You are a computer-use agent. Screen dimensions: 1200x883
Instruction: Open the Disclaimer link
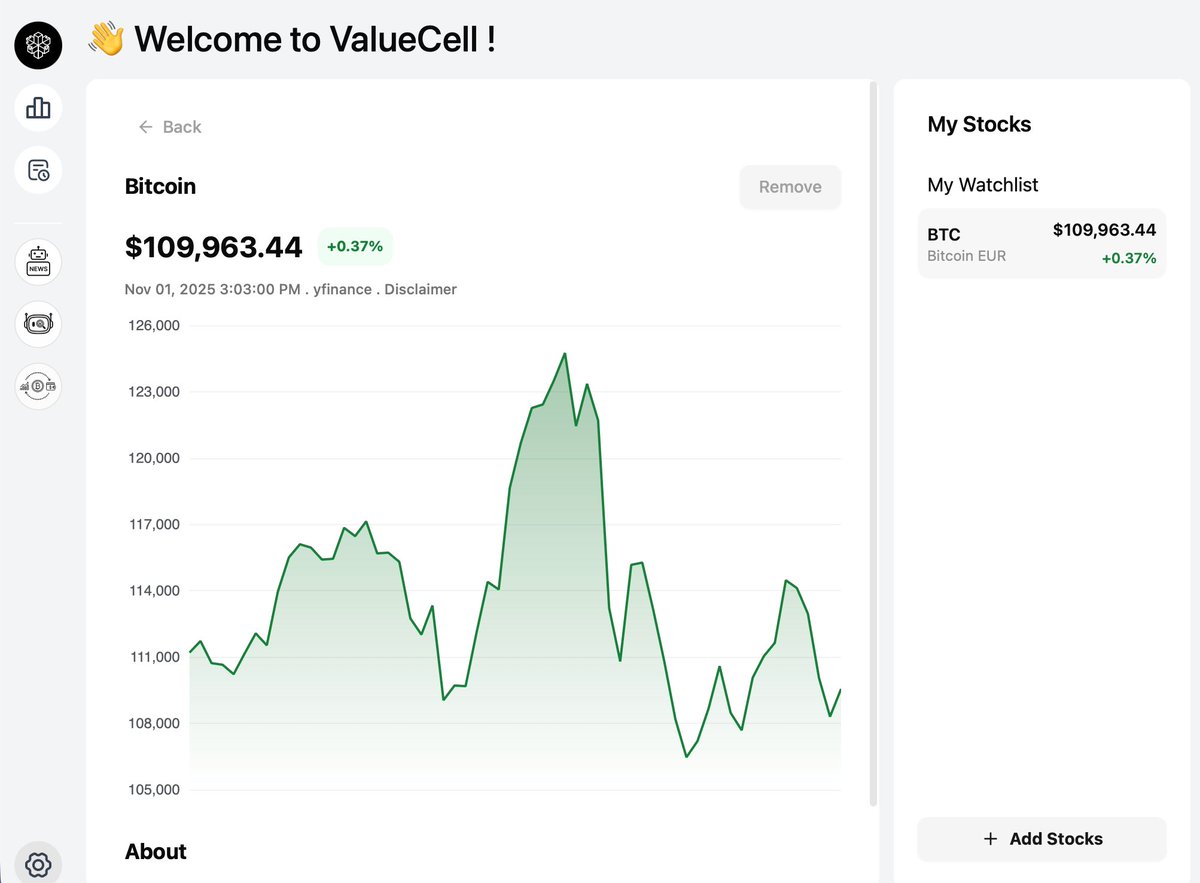pyautogui.click(x=420, y=289)
